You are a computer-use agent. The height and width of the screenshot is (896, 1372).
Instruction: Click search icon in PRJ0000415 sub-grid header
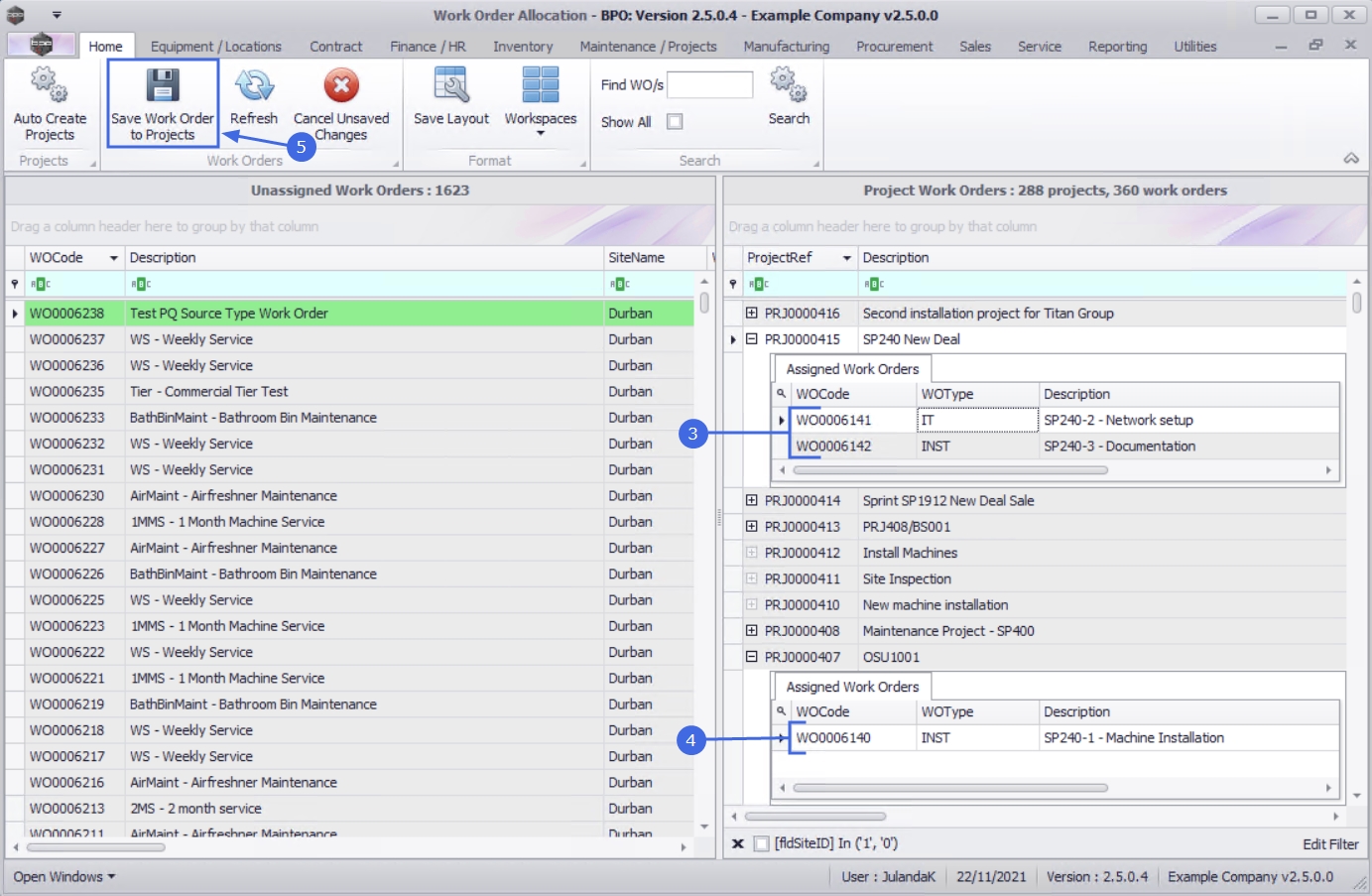[x=782, y=394]
